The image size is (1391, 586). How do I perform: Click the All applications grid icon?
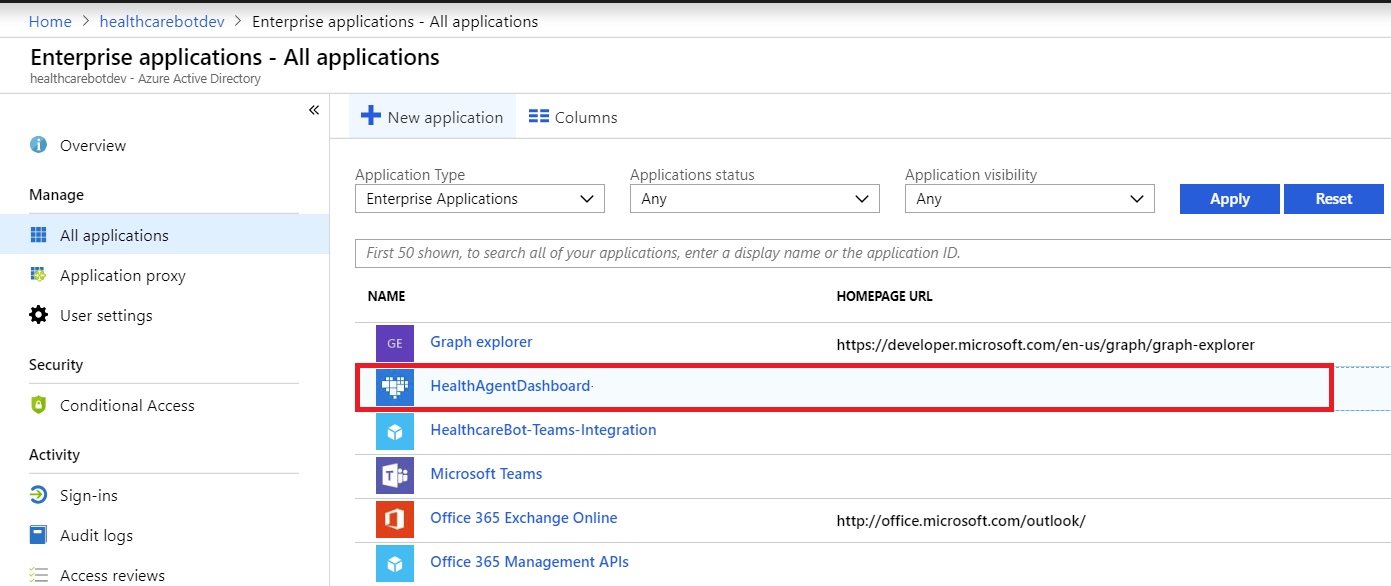(38, 235)
